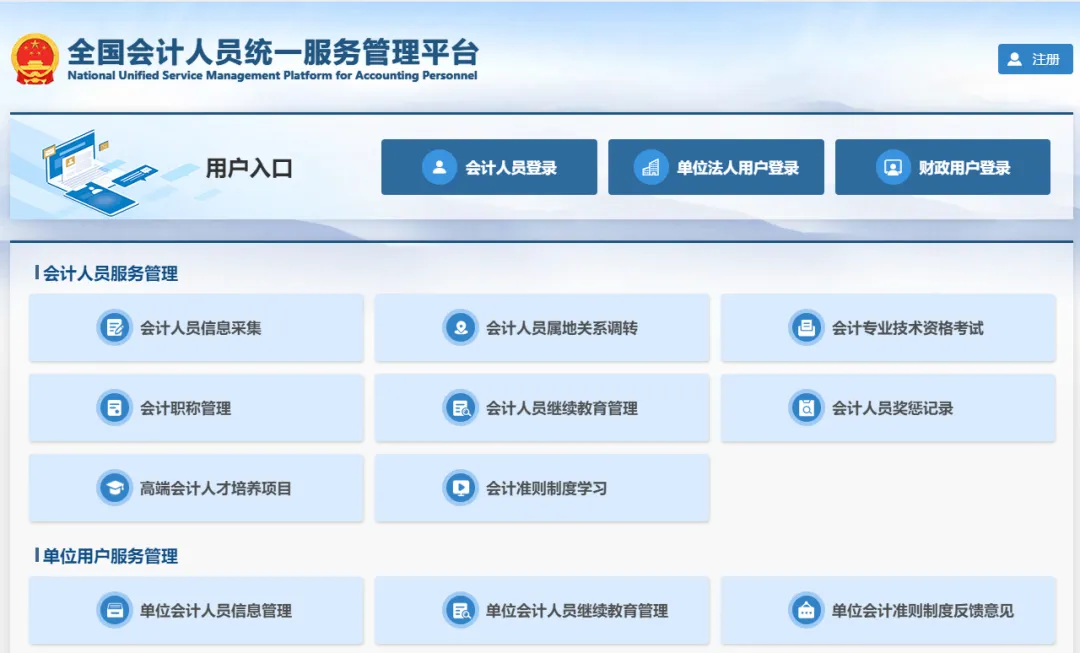The image size is (1080, 653).
Task: Select the 会计人员属地关系调转 icon
Action: pyautogui.click(x=460, y=327)
